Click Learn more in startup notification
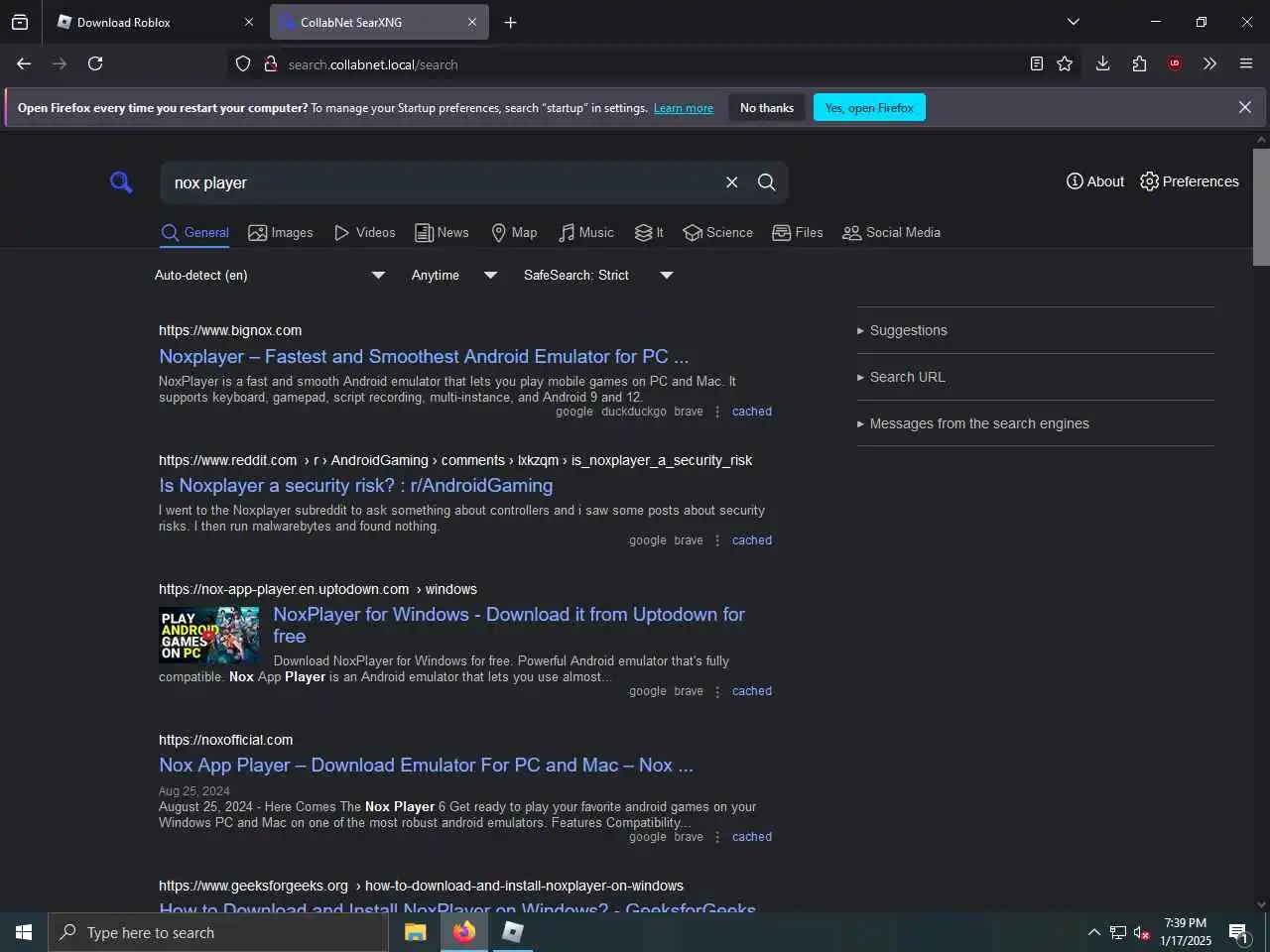 coord(684,108)
